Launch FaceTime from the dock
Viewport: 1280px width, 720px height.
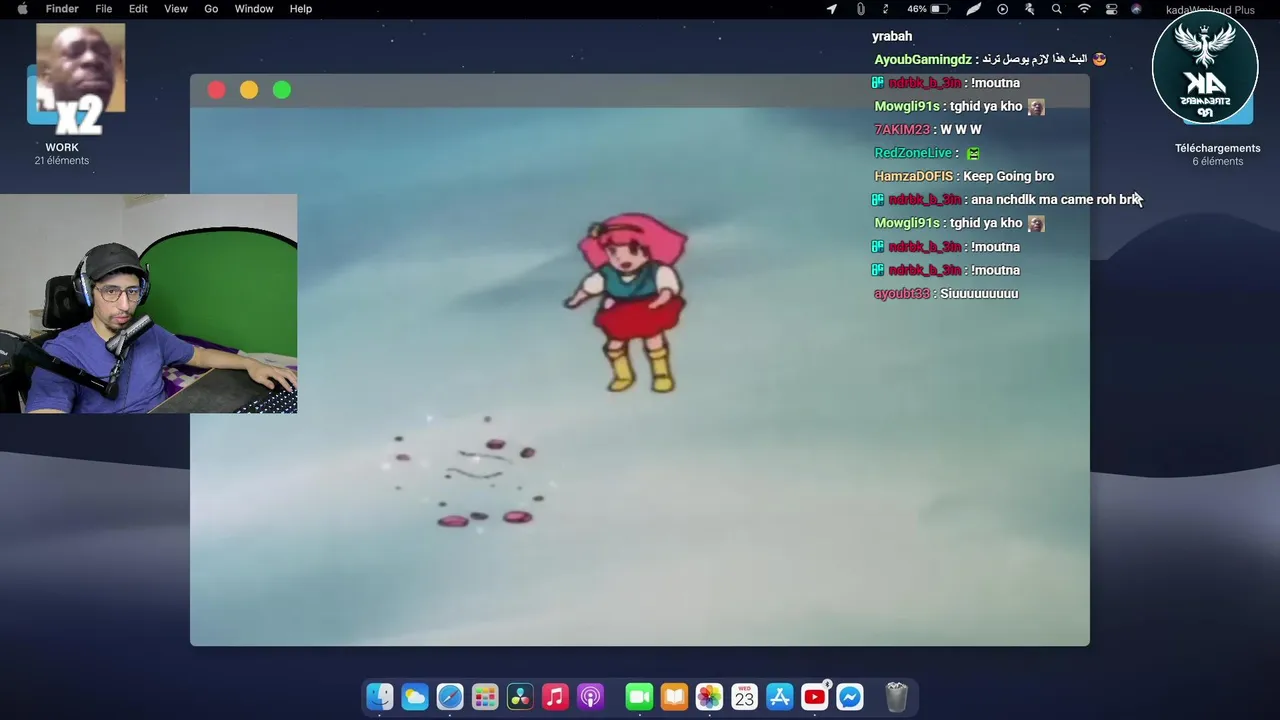click(x=639, y=696)
